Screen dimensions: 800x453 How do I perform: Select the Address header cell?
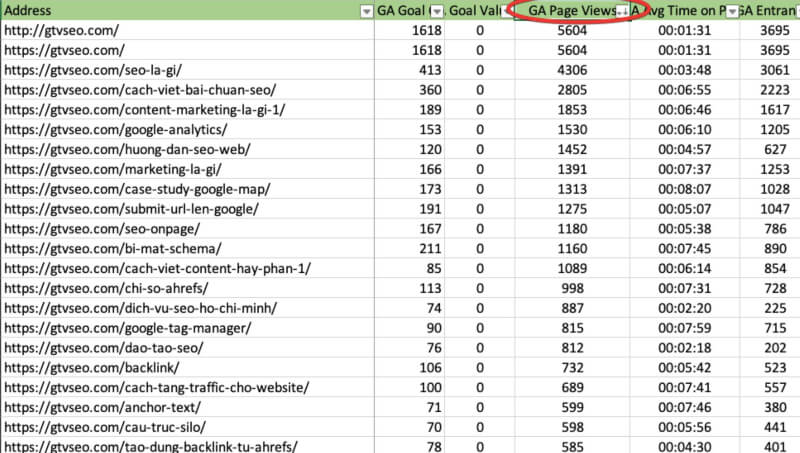point(188,10)
